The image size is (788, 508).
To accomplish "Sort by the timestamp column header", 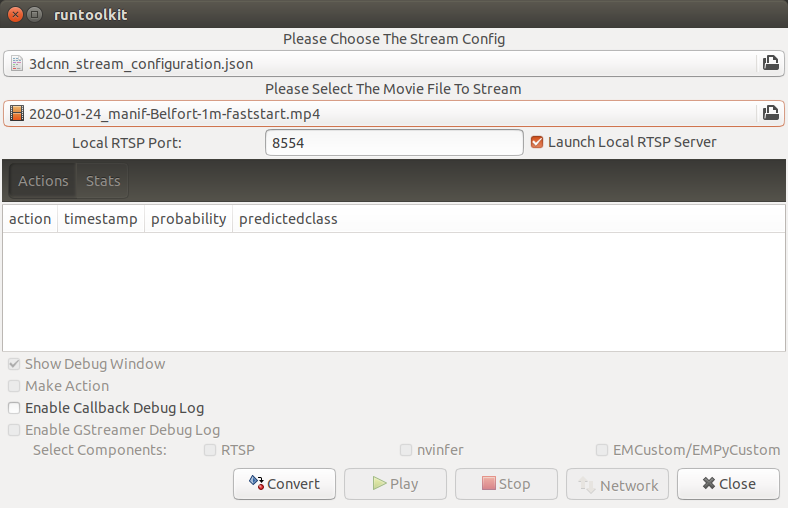I will 101,219.
